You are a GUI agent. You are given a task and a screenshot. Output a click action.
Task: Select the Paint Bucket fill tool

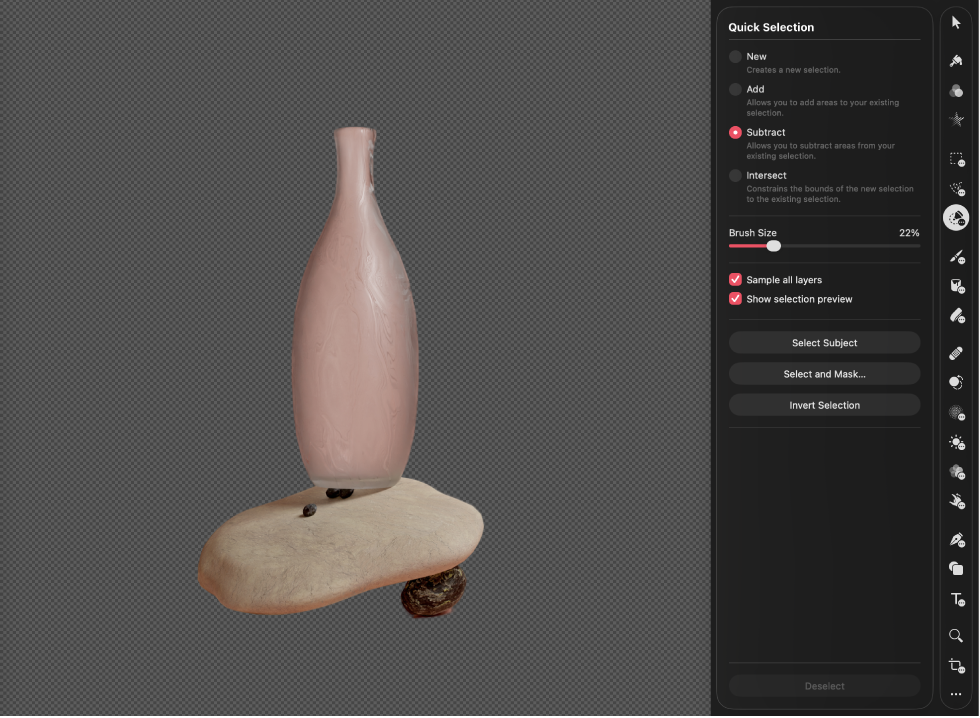point(956,286)
